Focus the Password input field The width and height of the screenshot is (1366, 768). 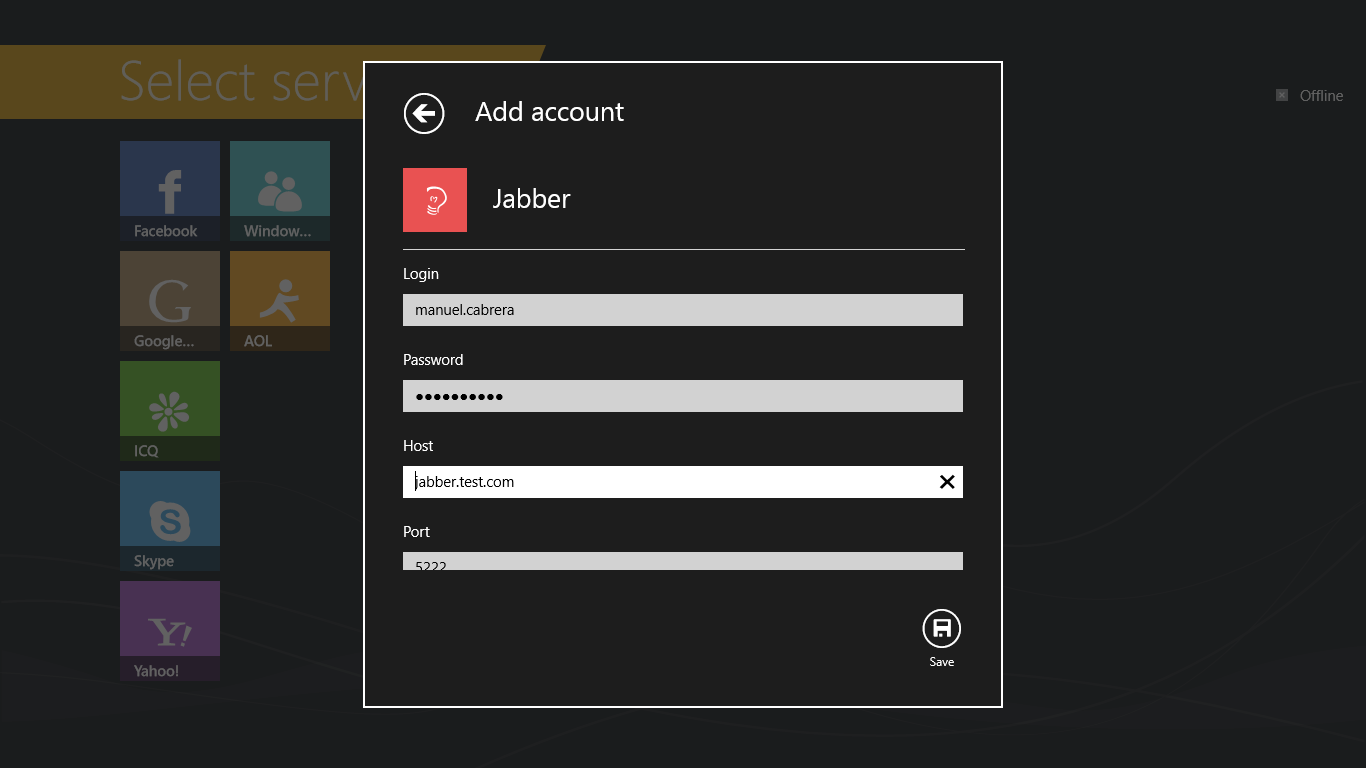683,396
